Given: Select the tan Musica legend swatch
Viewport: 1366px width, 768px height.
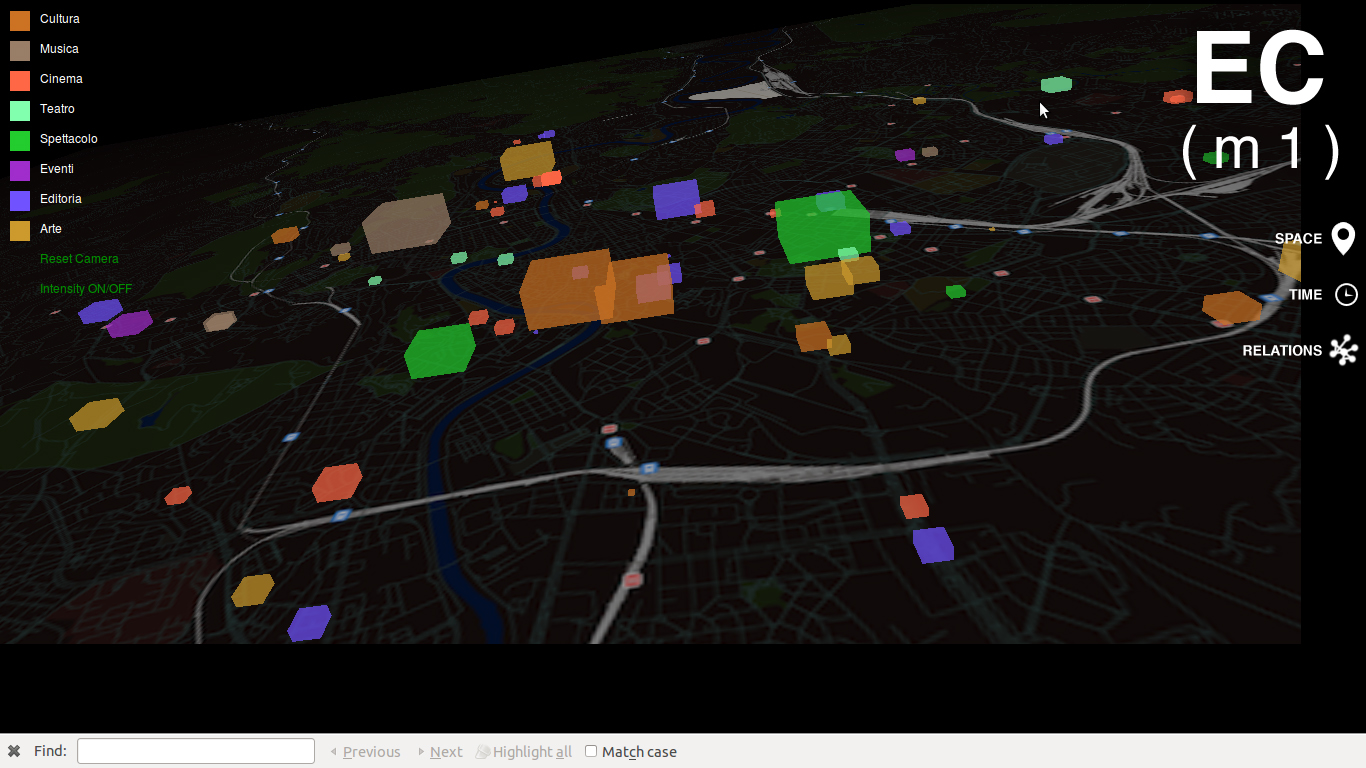Looking at the screenshot, I should point(20,50).
